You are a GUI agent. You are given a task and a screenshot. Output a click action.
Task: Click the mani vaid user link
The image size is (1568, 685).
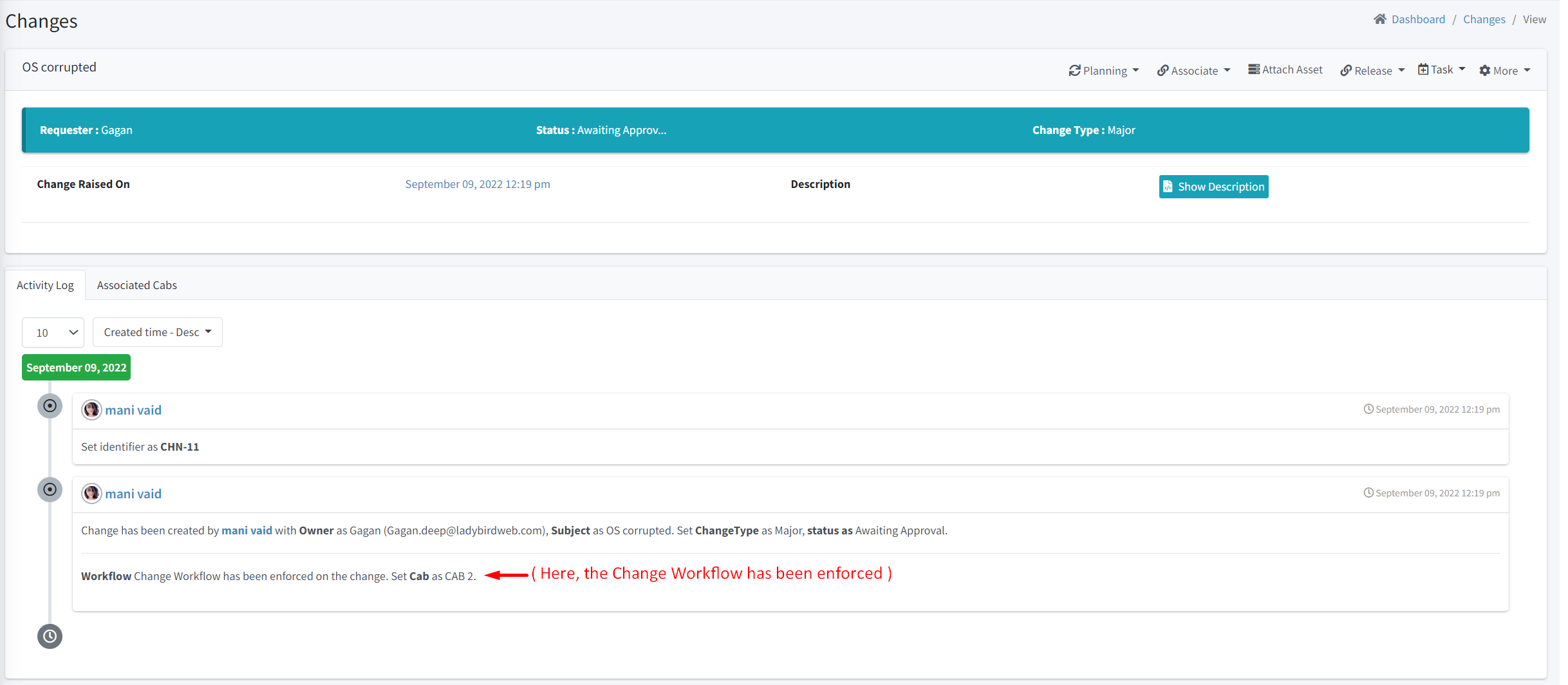click(133, 409)
